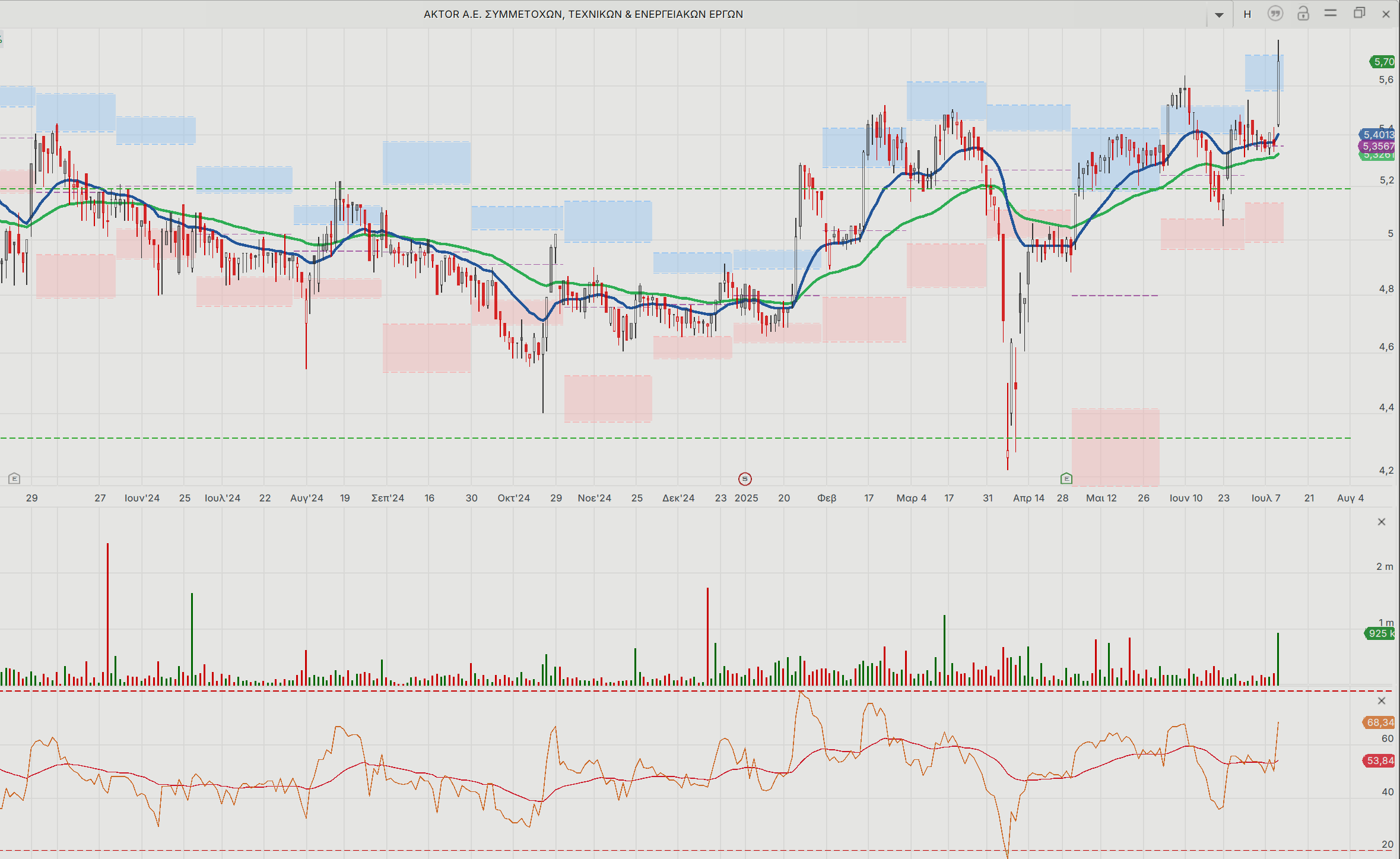Toggle the chart lock padlock icon
This screenshot has width=1400, height=859.
1303,14
